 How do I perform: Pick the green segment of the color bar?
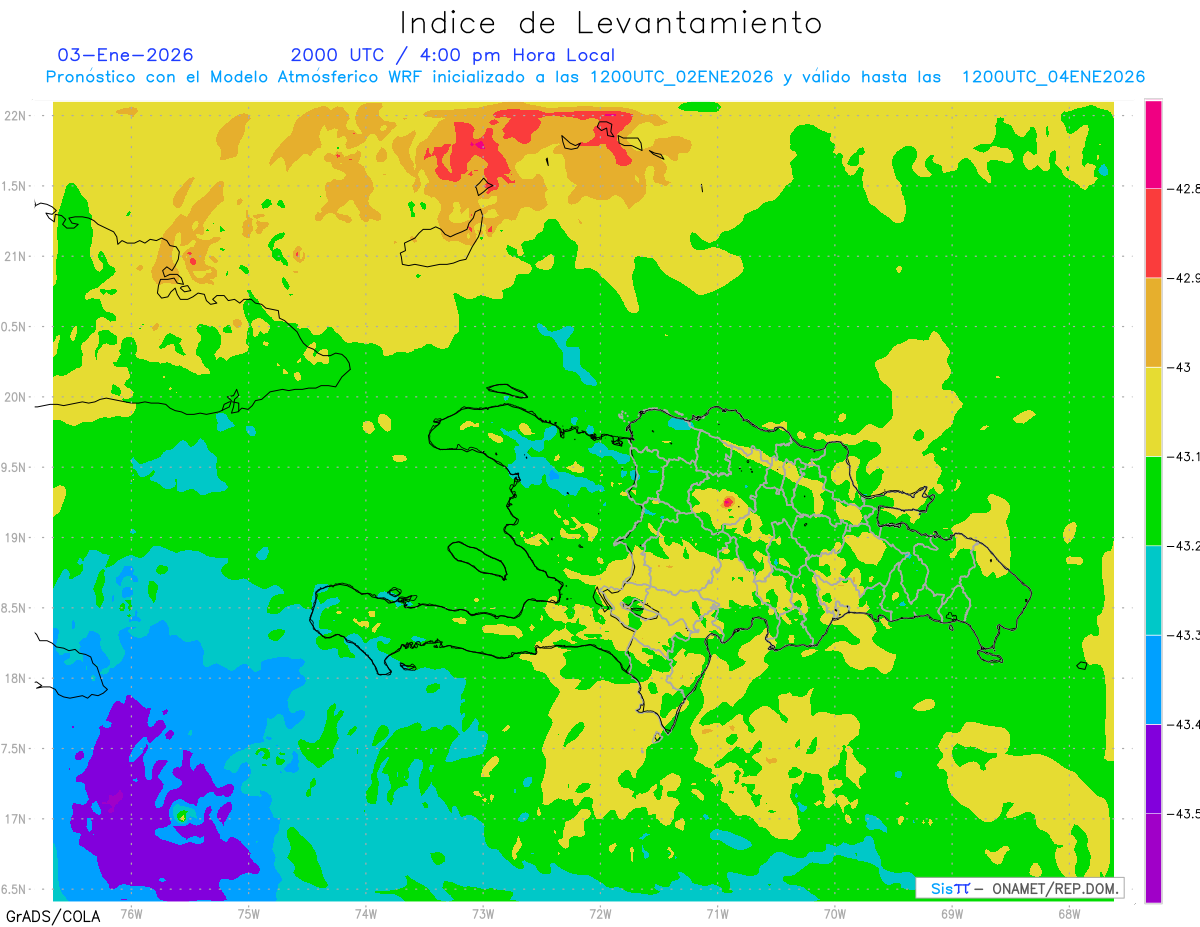[x=1153, y=500]
